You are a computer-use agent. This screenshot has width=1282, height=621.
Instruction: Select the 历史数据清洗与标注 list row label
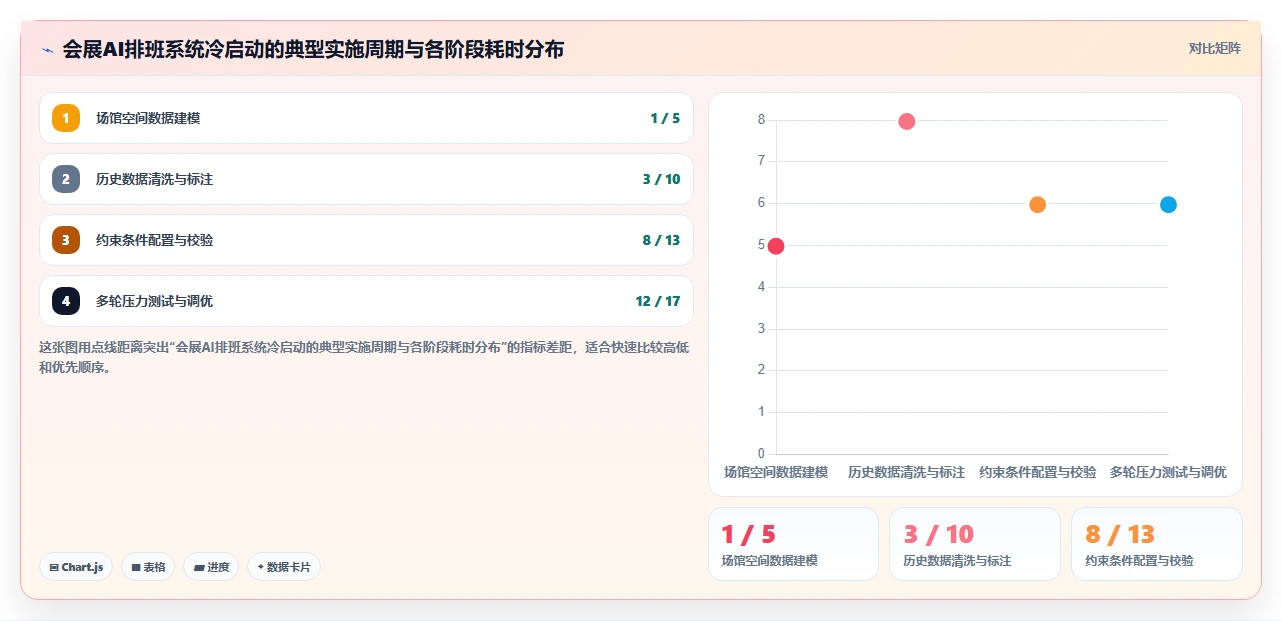pos(154,179)
